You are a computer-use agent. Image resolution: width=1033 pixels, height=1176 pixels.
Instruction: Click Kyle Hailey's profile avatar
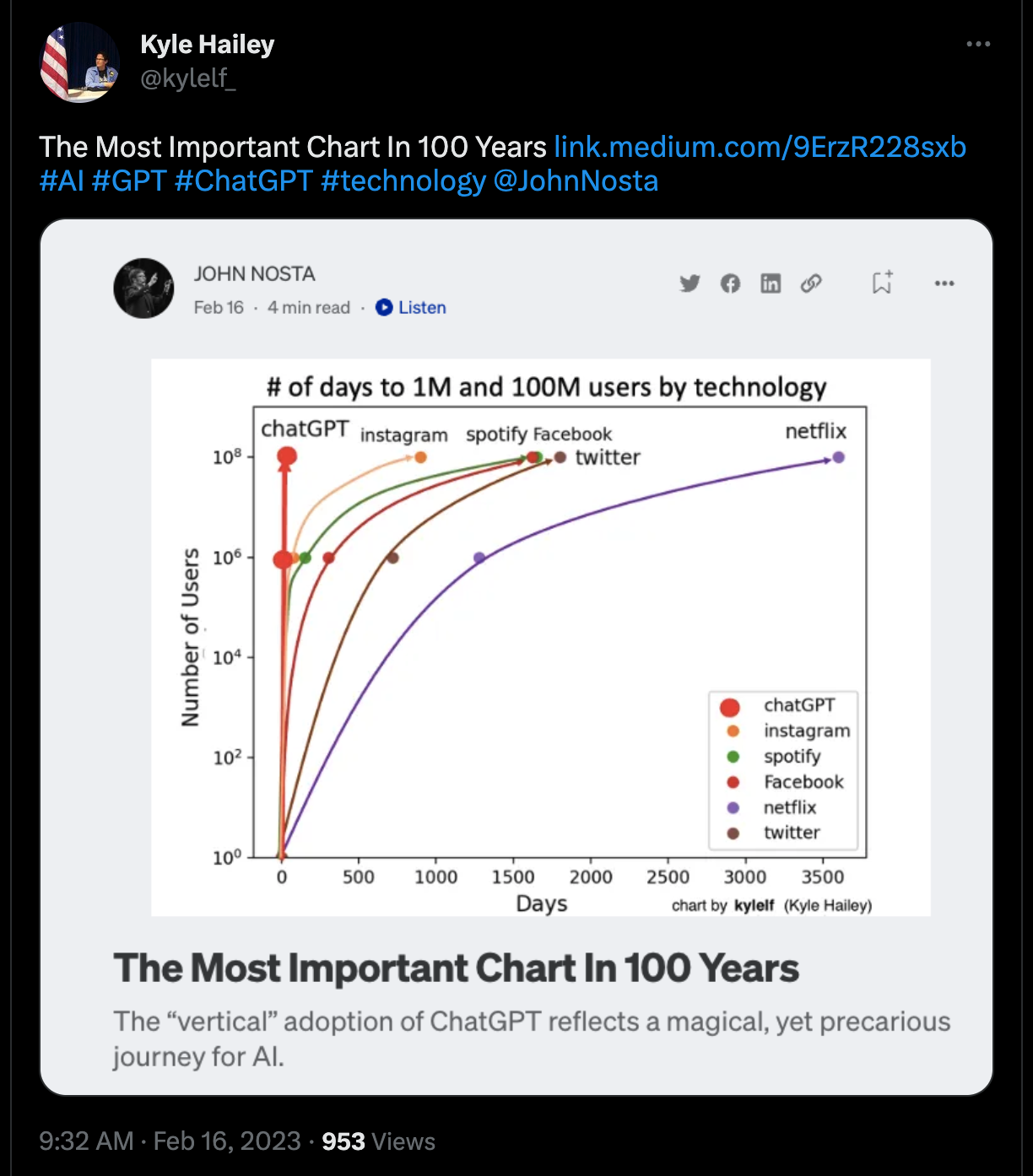[80, 62]
